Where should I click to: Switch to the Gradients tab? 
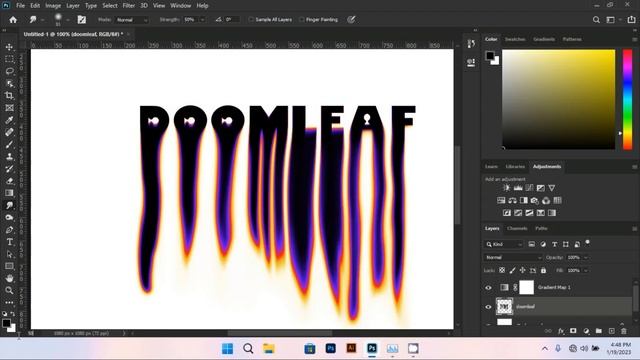pyautogui.click(x=544, y=39)
